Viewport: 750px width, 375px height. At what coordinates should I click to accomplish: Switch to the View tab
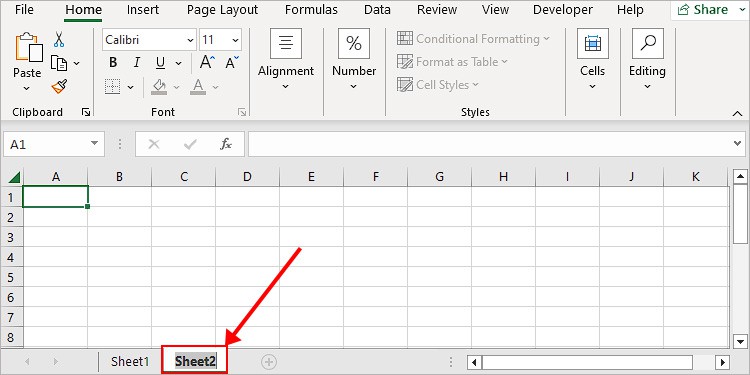click(495, 10)
